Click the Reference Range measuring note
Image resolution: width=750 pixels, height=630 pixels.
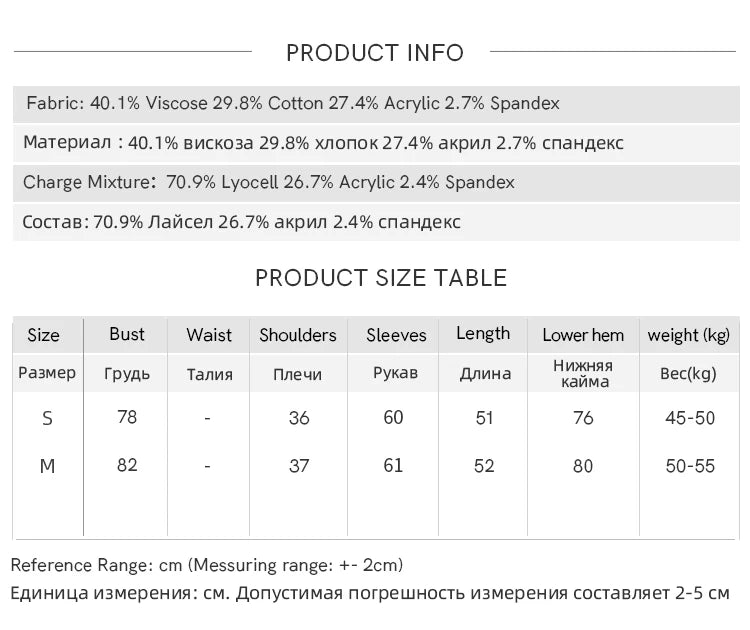pos(207,565)
